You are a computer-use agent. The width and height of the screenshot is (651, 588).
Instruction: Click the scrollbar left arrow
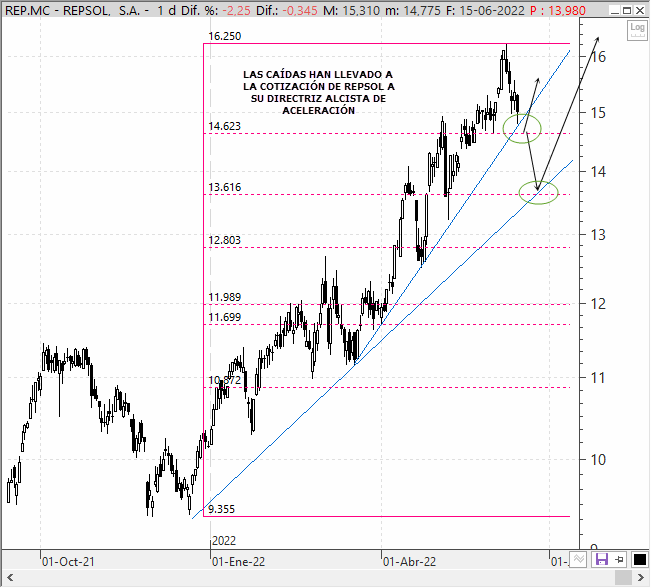pyautogui.click(x=10, y=578)
